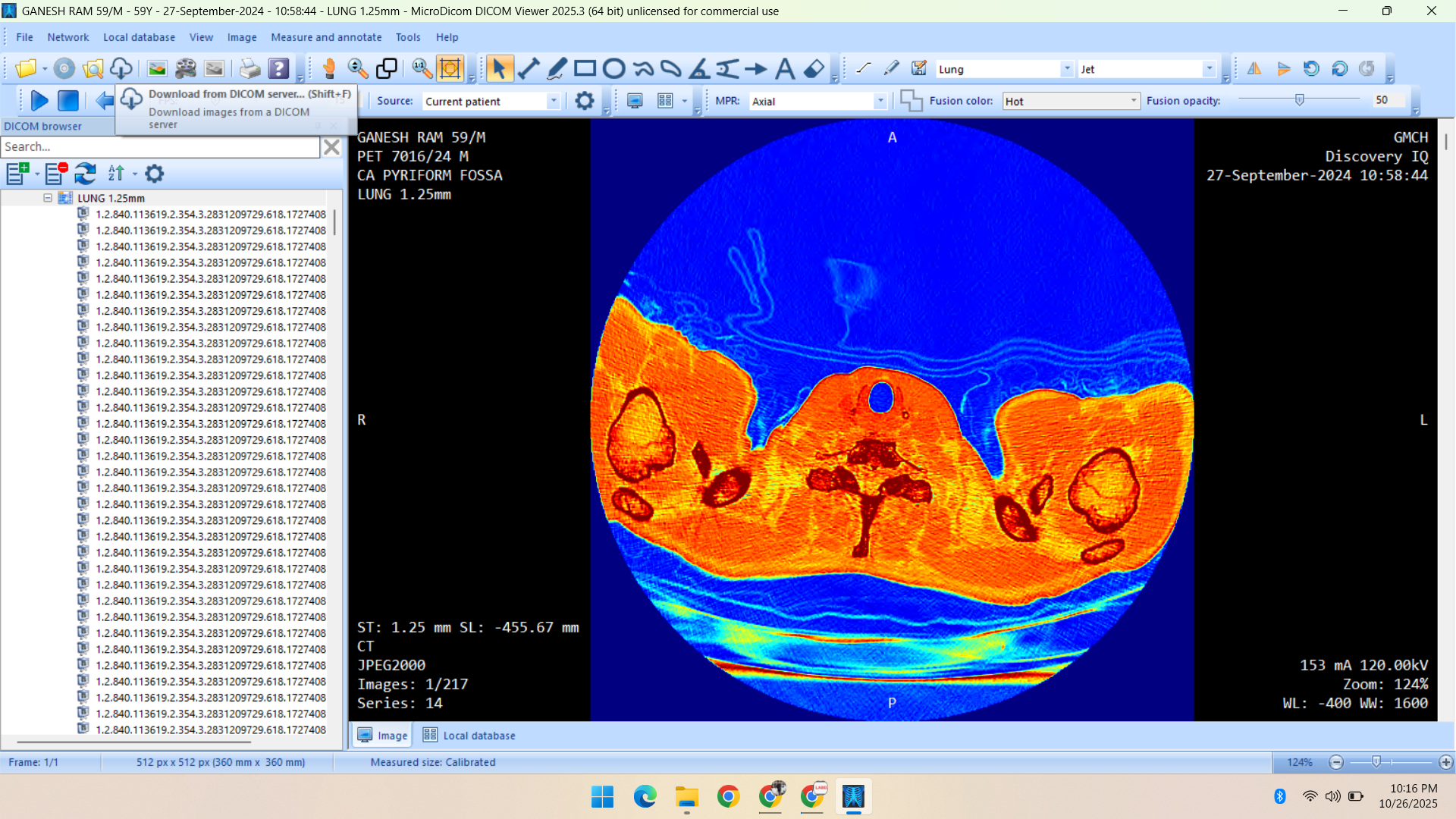Click the Ellipse annotation tool

(613, 69)
